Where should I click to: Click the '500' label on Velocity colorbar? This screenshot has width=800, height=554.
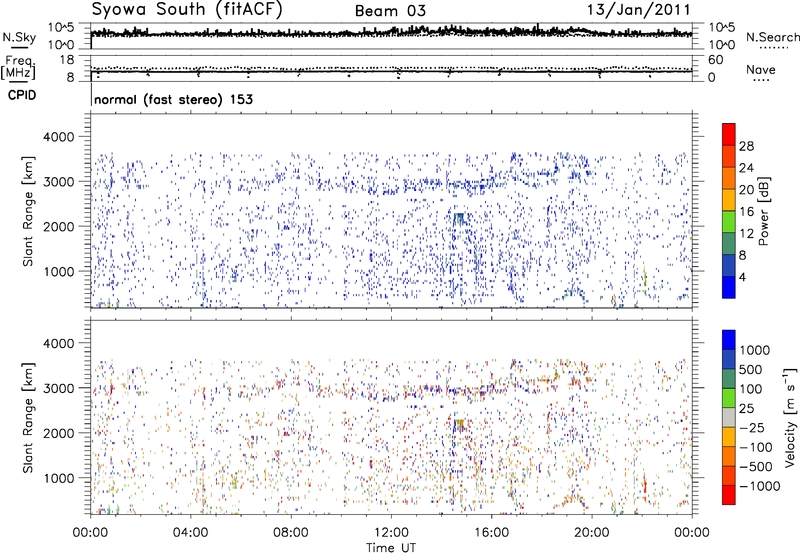(751, 369)
